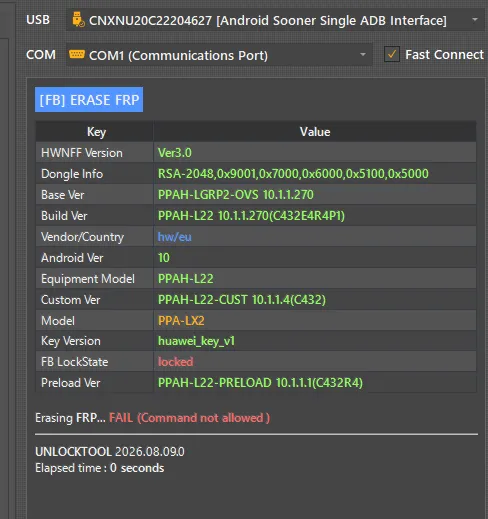Viewport: 488px width, 519px height.
Task: Click the Erasing FRP... log text
Action: (70, 418)
